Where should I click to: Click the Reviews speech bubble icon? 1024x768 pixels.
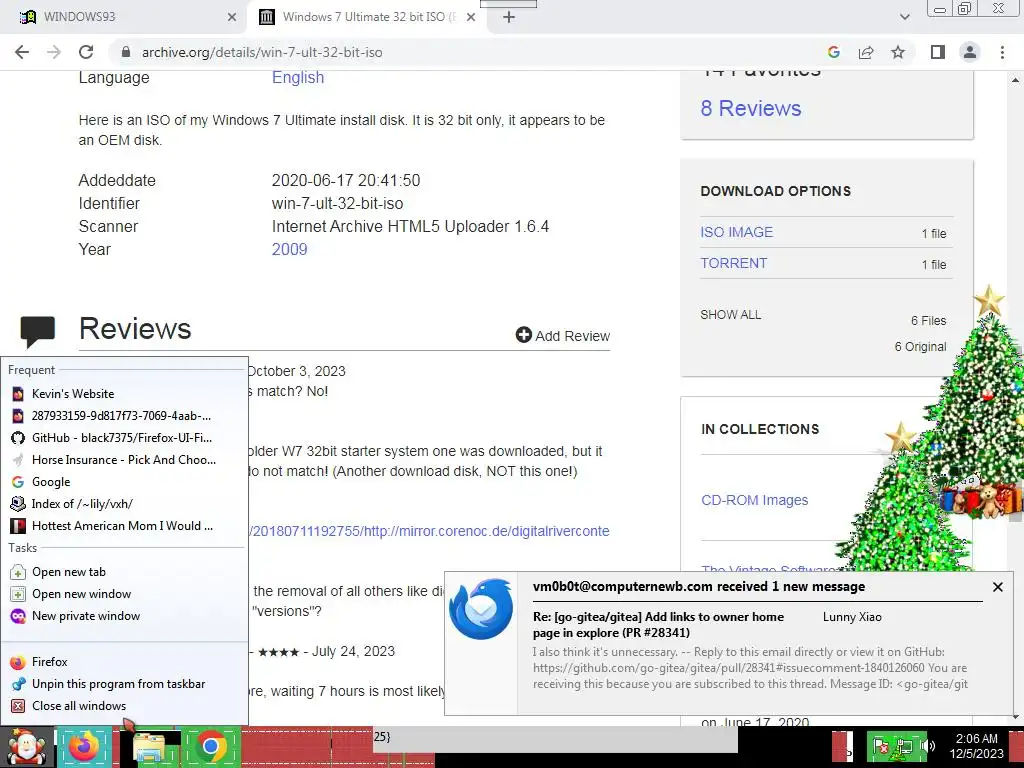tap(37, 330)
